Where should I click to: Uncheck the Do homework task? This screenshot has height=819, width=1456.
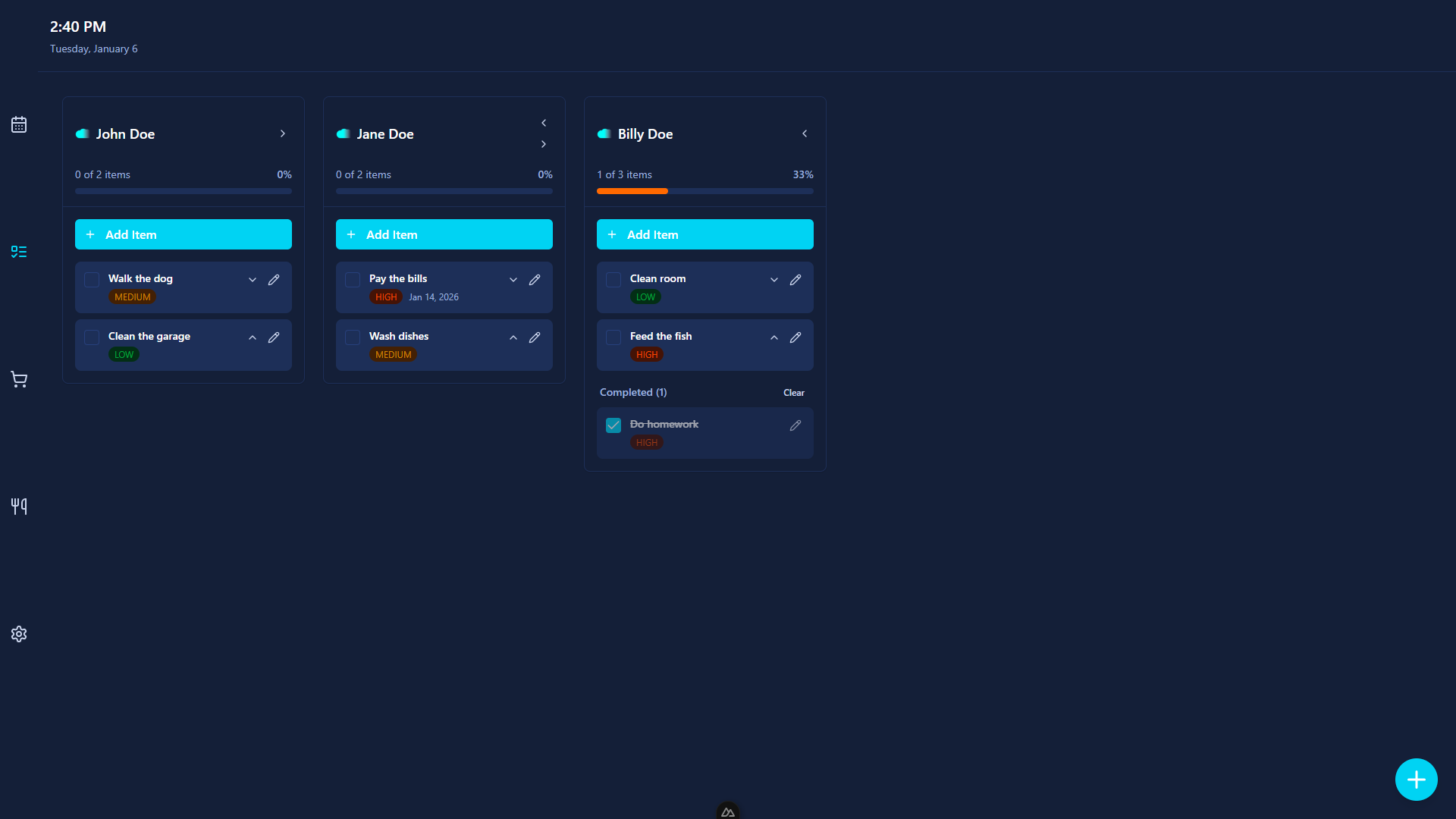[613, 425]
